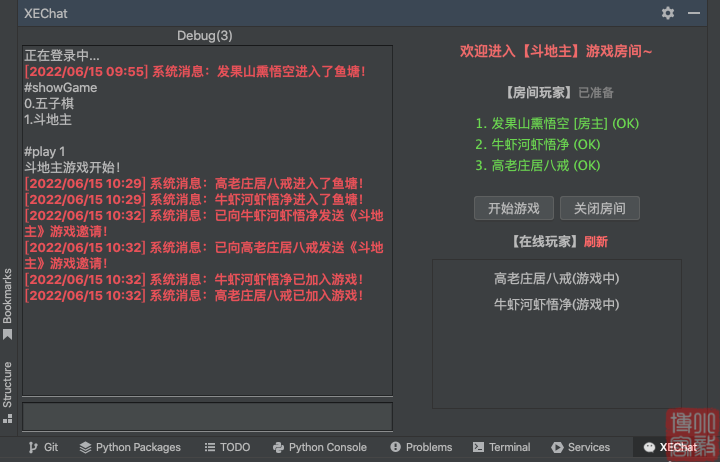The width and height of the screenshot is (720, 462).
Task: Click the chat message input field
Action: coord(208,417)
